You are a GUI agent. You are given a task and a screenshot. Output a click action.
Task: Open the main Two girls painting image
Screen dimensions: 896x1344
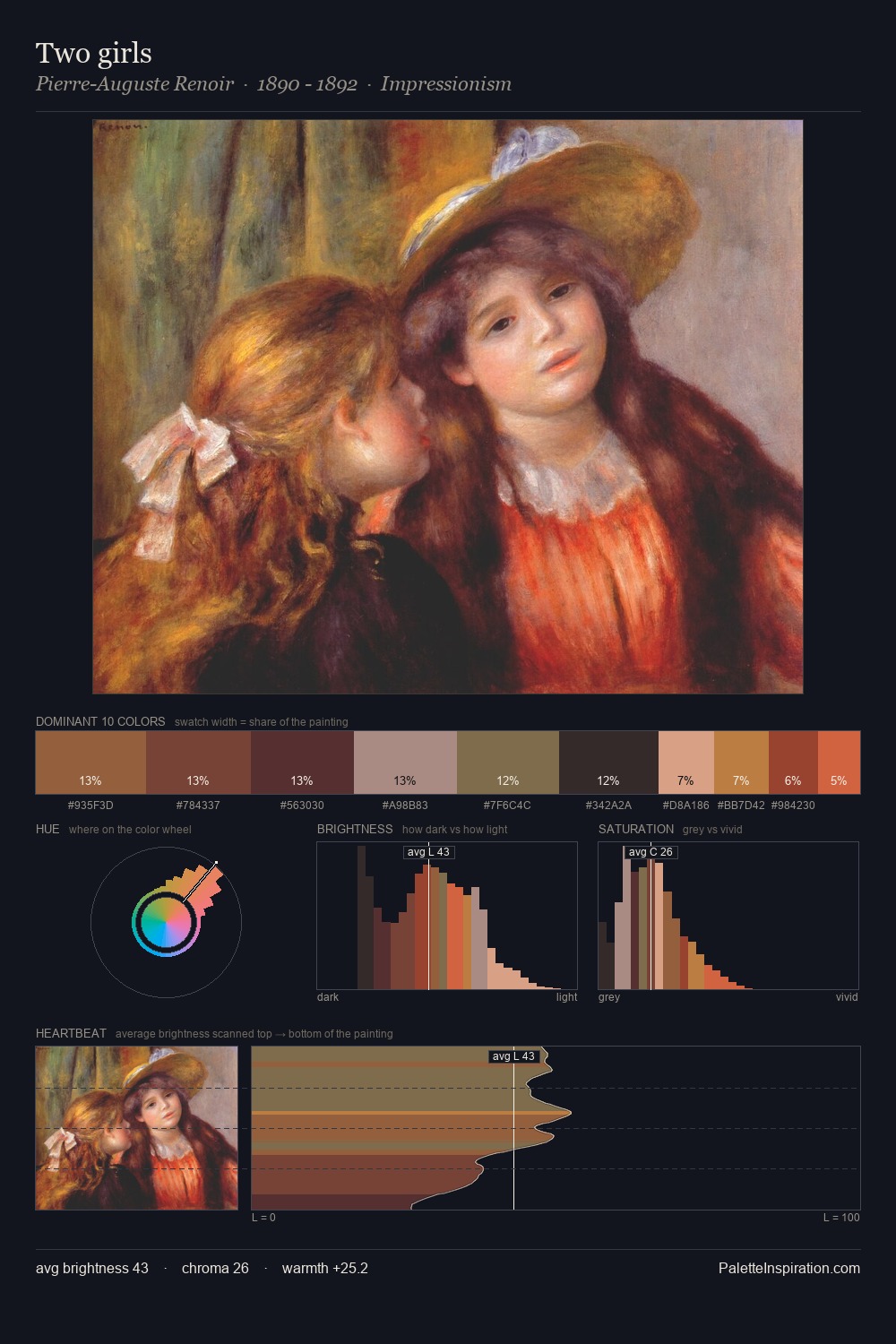[x=448, y=407]
